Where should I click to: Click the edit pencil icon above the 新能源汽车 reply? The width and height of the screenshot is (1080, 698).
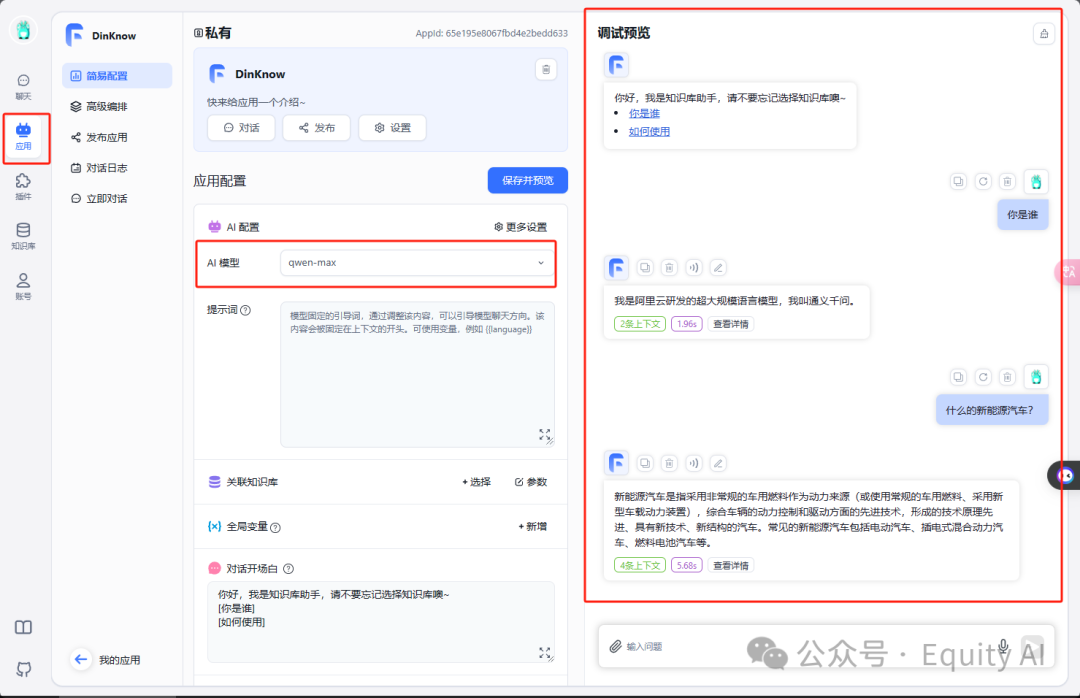[718, 463]
